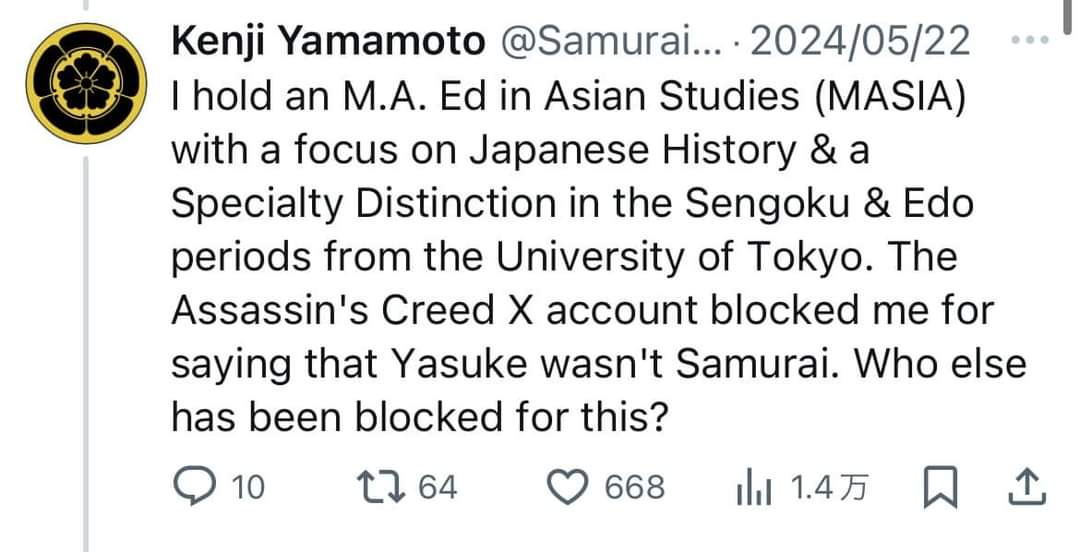Open Kenji Yamamoto's round crest avatar
Screen dimensions: 1080x552
86,83
